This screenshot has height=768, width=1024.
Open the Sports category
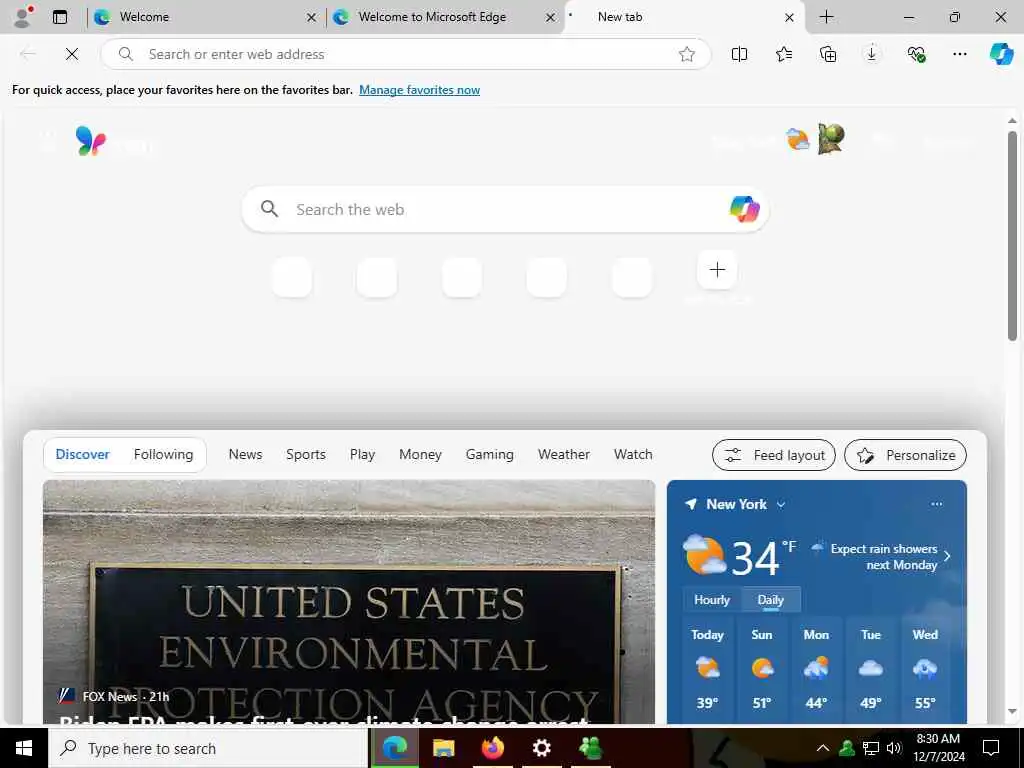[306, 455]
